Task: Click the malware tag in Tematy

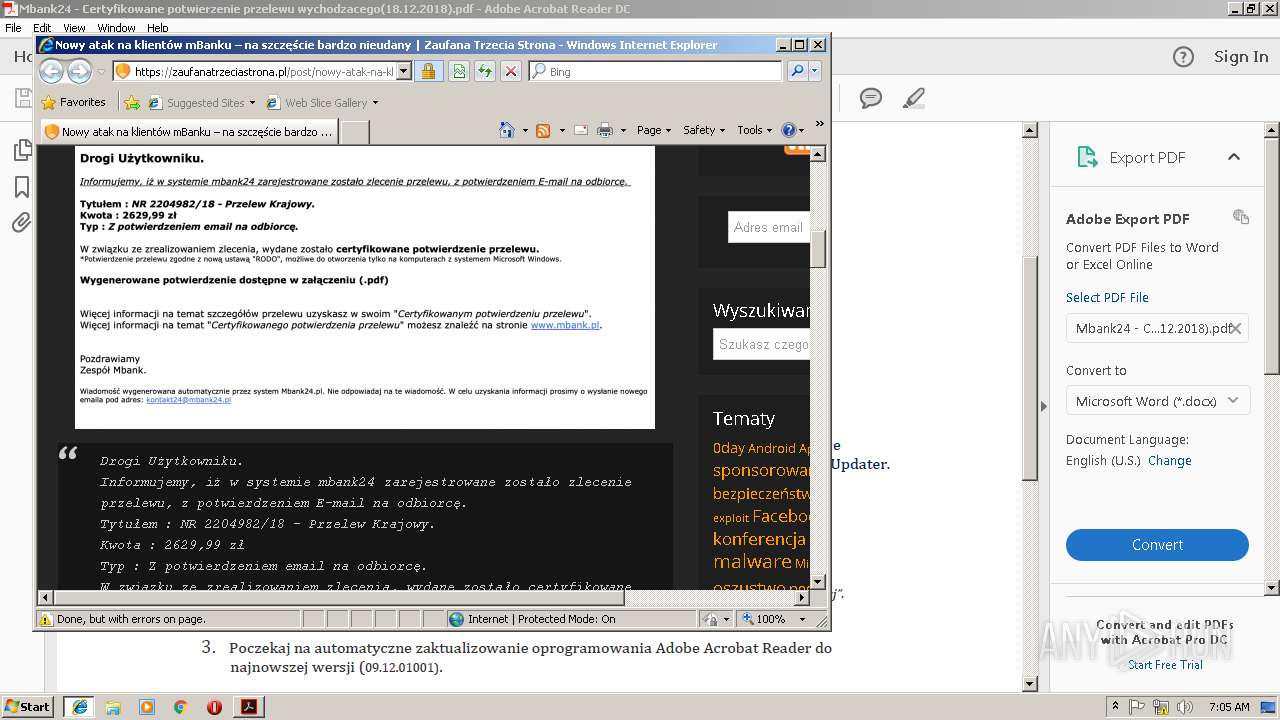Action: point(752,561)
